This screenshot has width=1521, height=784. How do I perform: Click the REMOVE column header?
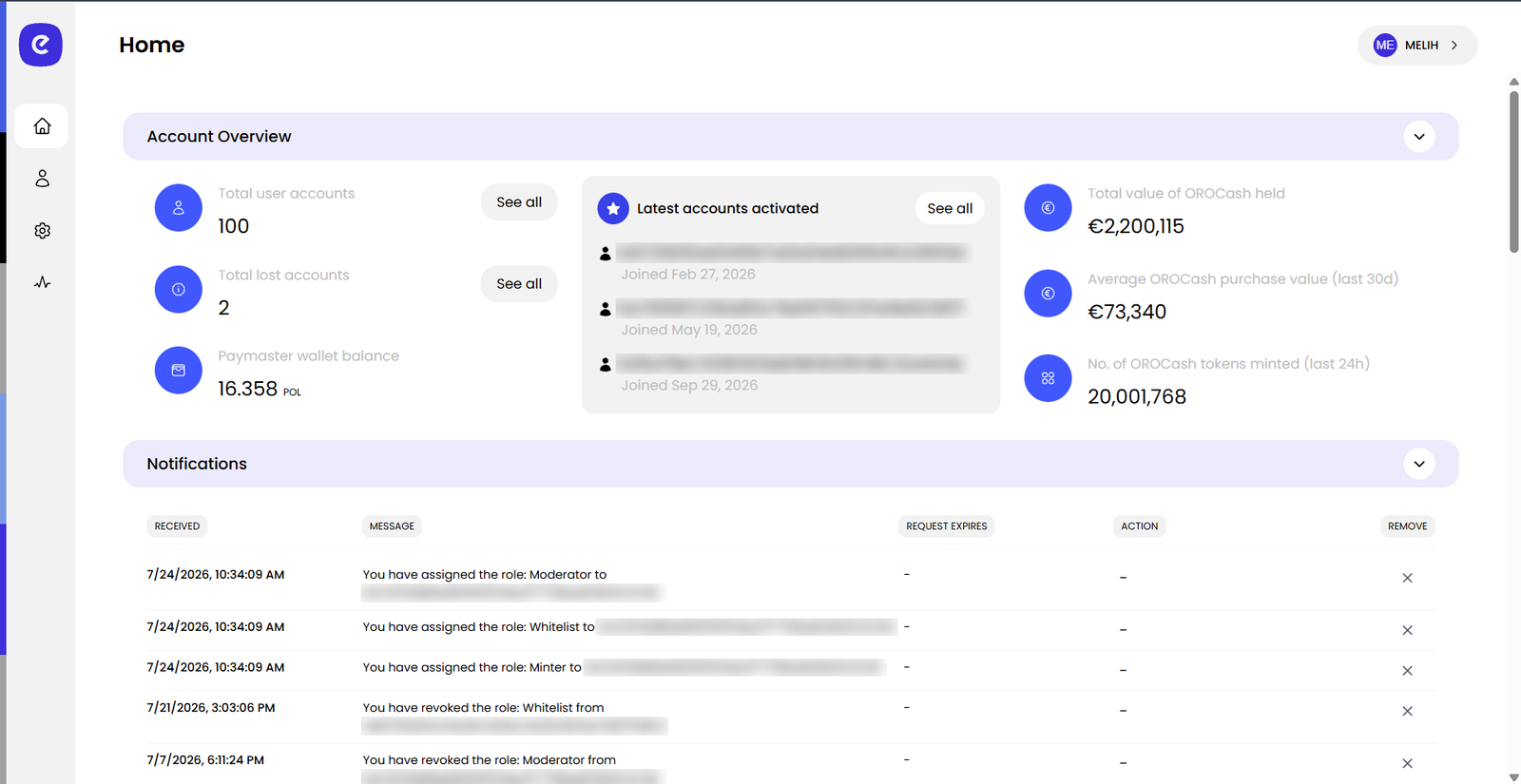click(1407, 526)
